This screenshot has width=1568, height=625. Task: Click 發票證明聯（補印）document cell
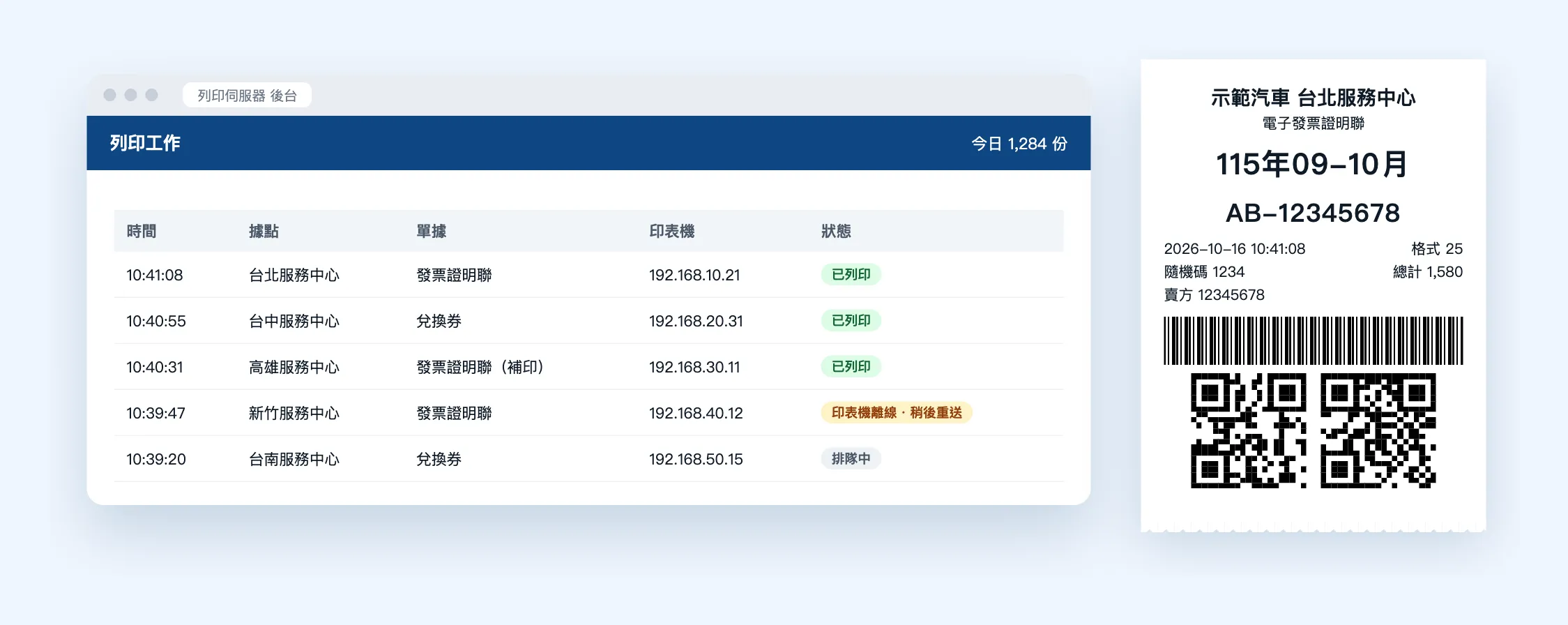tap(480, 367)
